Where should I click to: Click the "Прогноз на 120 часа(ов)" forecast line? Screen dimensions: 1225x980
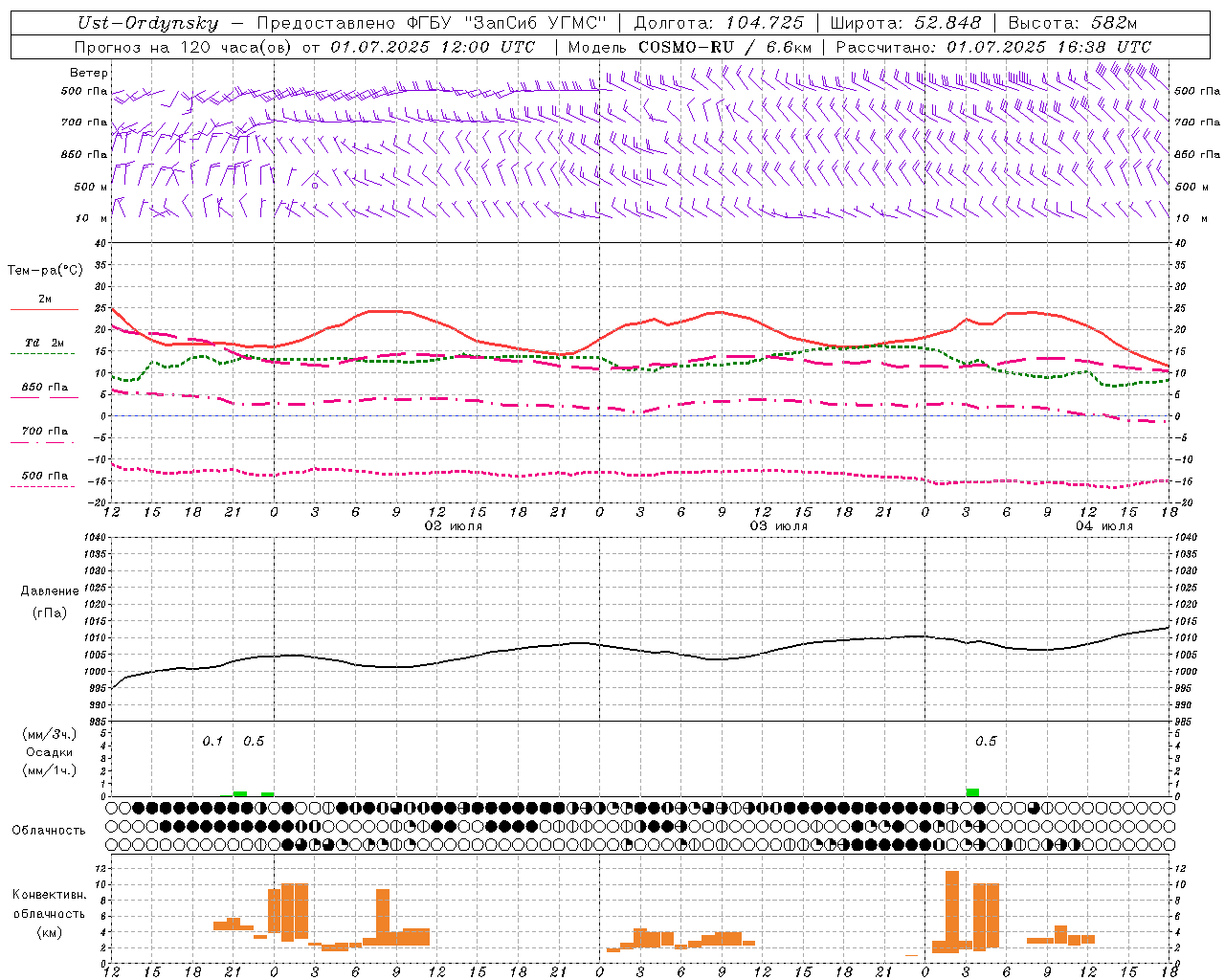point(305,47)
